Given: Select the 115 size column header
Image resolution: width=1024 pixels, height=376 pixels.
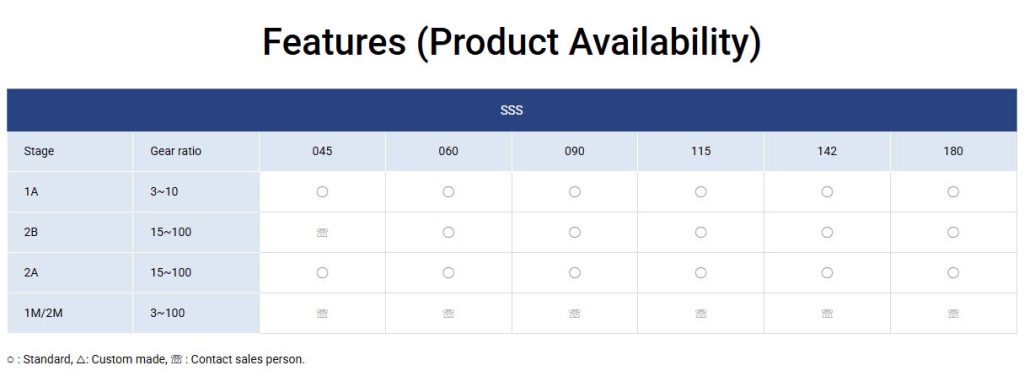Looking at the screenshot, I should [x=701, y=151].
